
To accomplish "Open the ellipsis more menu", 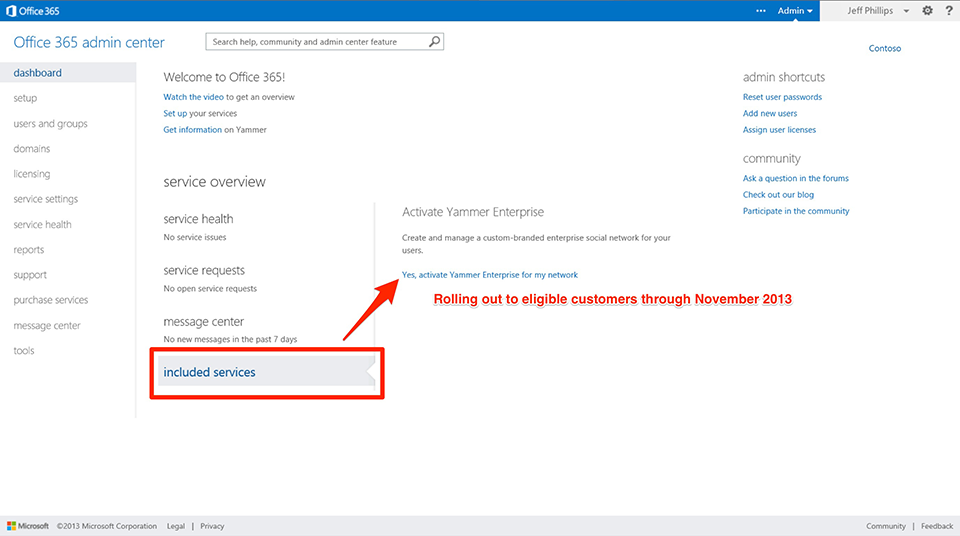I will pos(760,10).
